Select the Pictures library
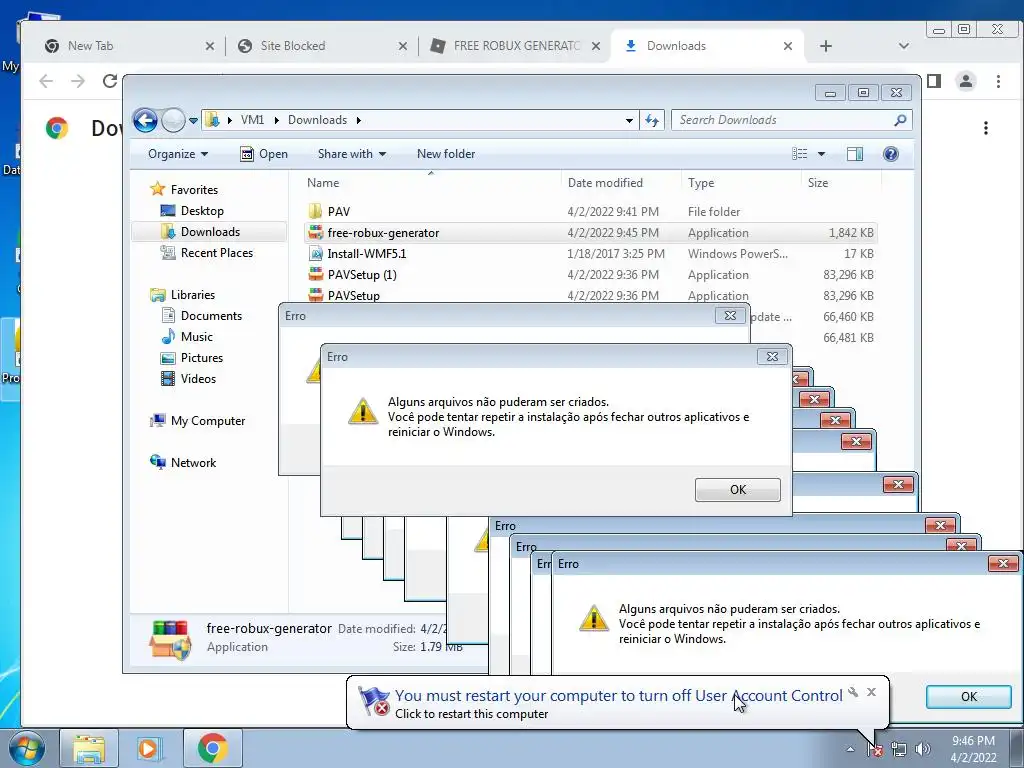Image resolution: width=1024 pixels, height=768 pixels. tap(192, 358)
